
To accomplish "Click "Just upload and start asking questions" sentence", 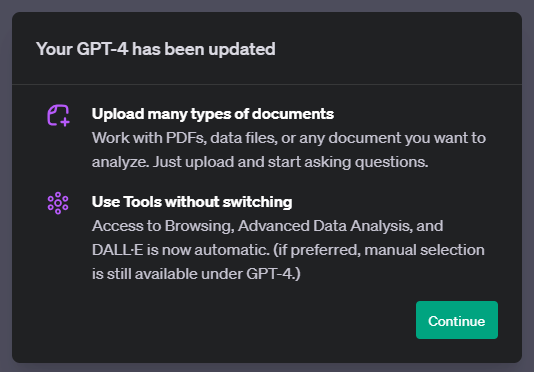I will [x=290, y=162].
